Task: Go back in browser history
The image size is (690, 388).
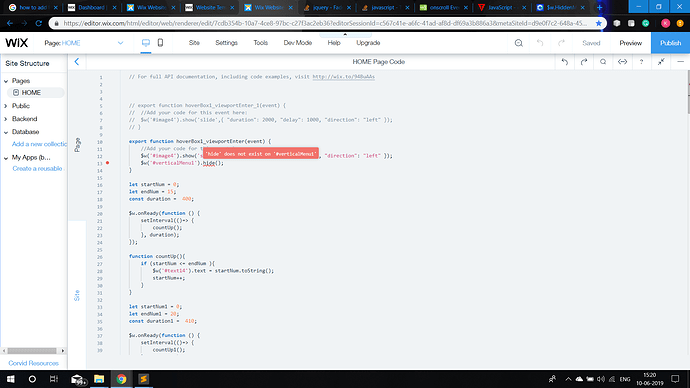Action: click(x=10, y=23)
